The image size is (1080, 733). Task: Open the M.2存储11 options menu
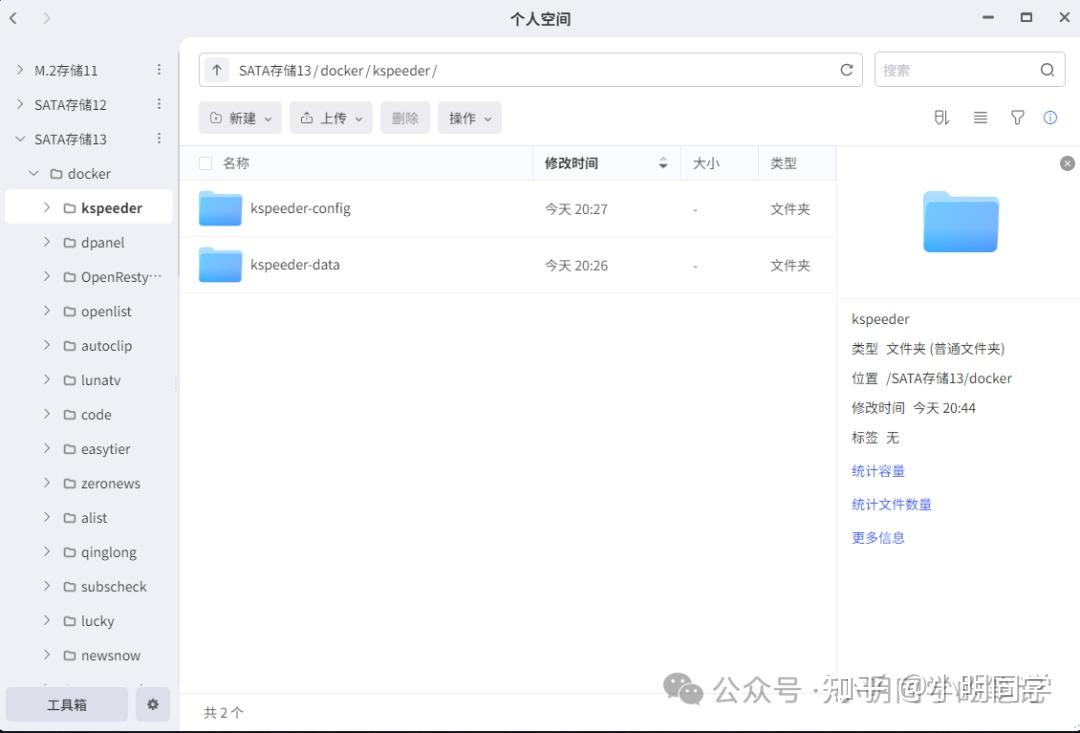click(158, 70)
